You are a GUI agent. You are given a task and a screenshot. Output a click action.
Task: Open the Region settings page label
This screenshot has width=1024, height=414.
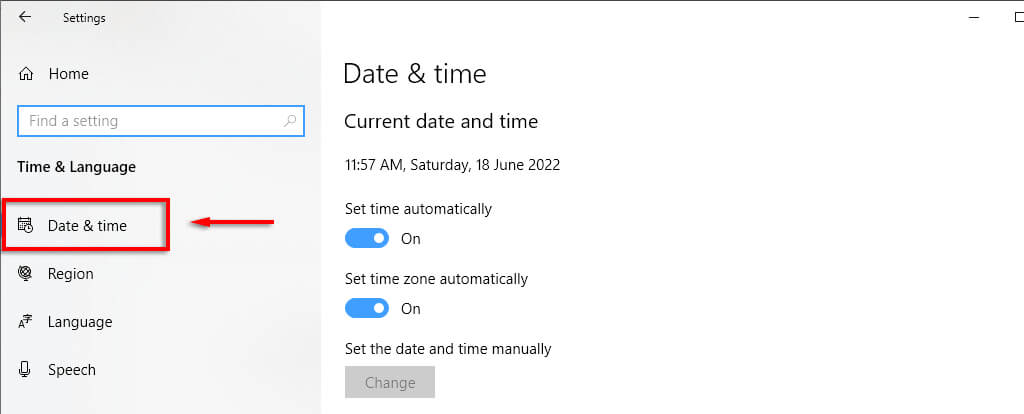point(70,274)
